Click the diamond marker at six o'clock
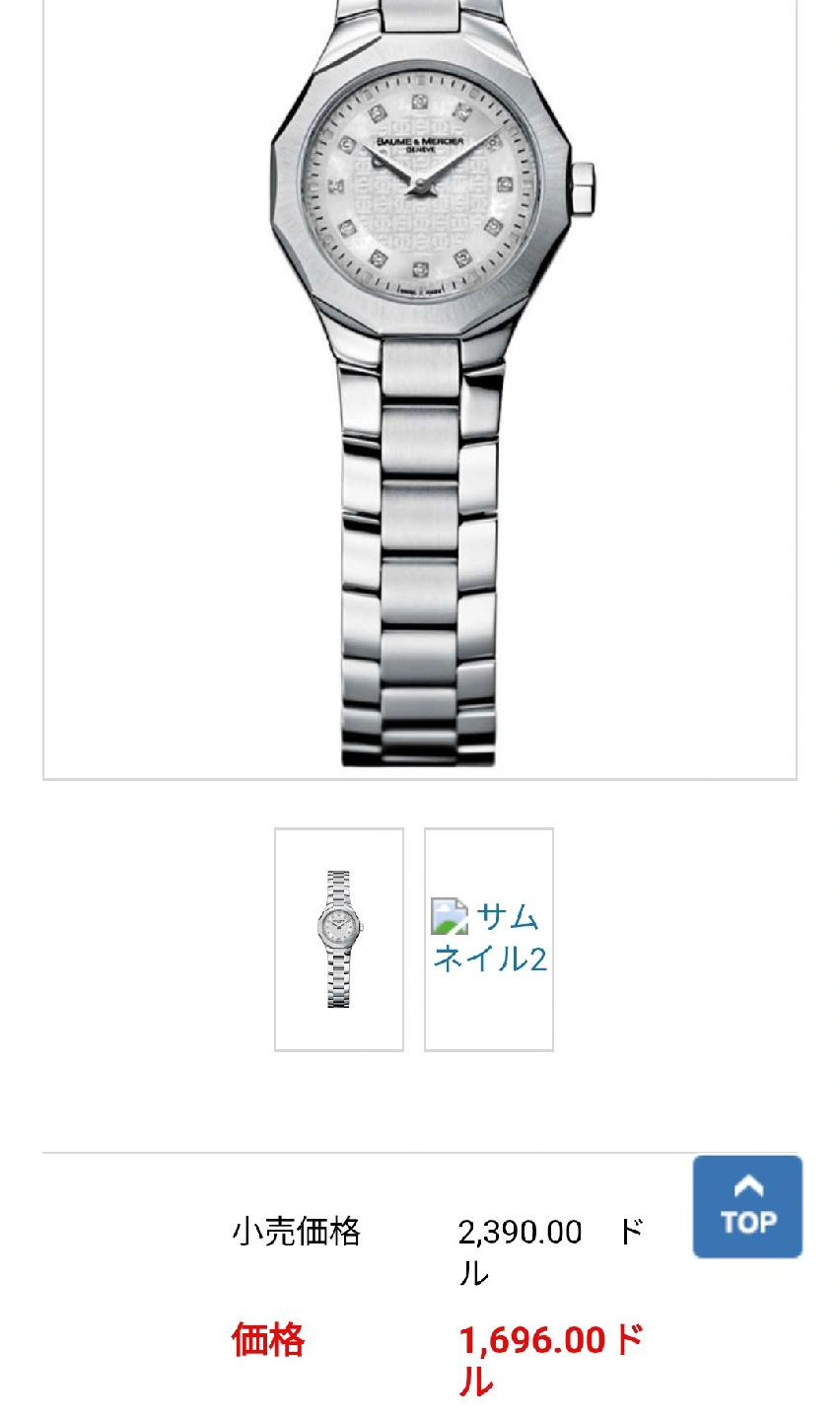Viewport: 840px width, 1420px height. (x=421, y=268)
